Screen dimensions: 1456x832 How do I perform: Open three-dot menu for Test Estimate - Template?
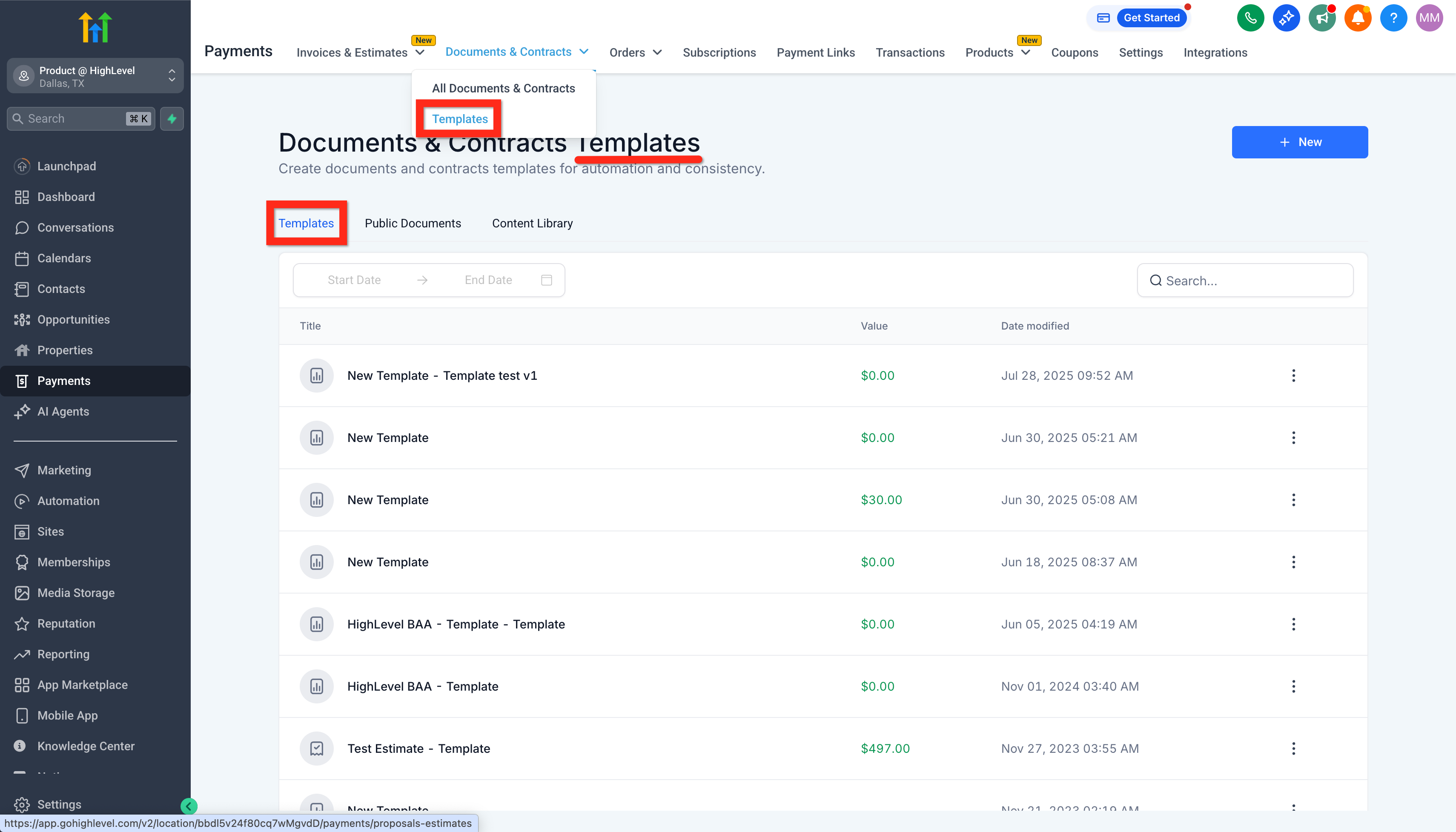coord(1293,749)
